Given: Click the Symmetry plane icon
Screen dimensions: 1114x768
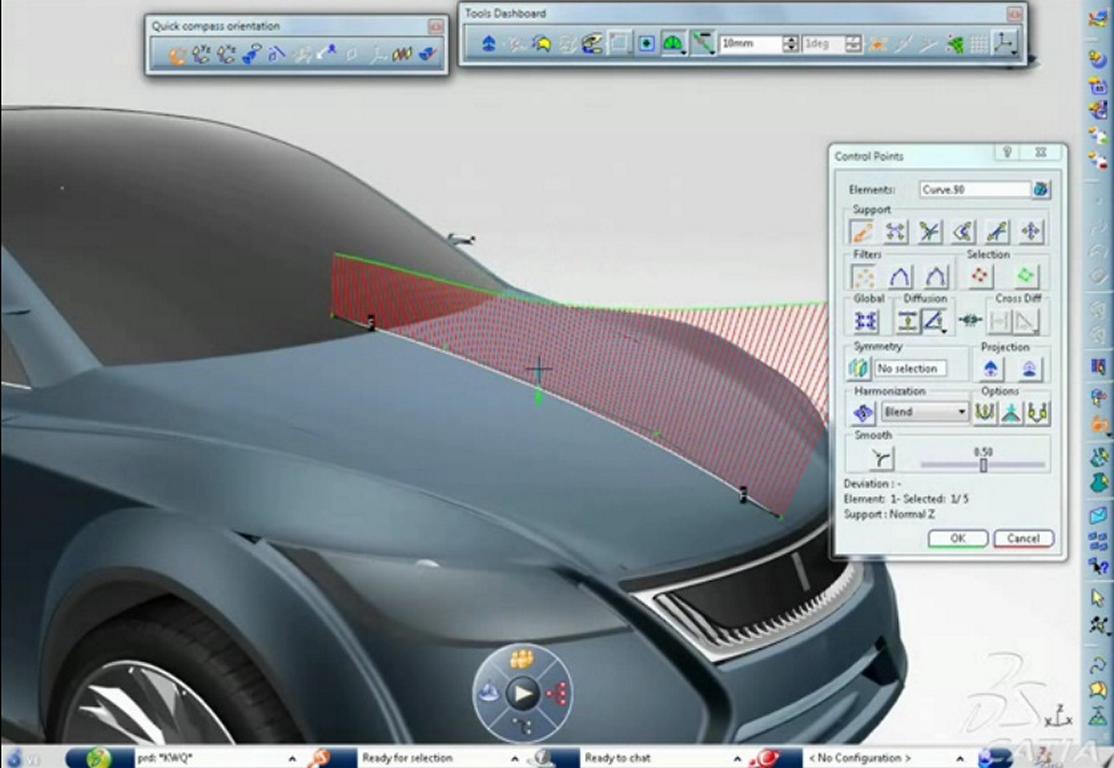Looking at the screenshot, I should (x=858, y=368).
